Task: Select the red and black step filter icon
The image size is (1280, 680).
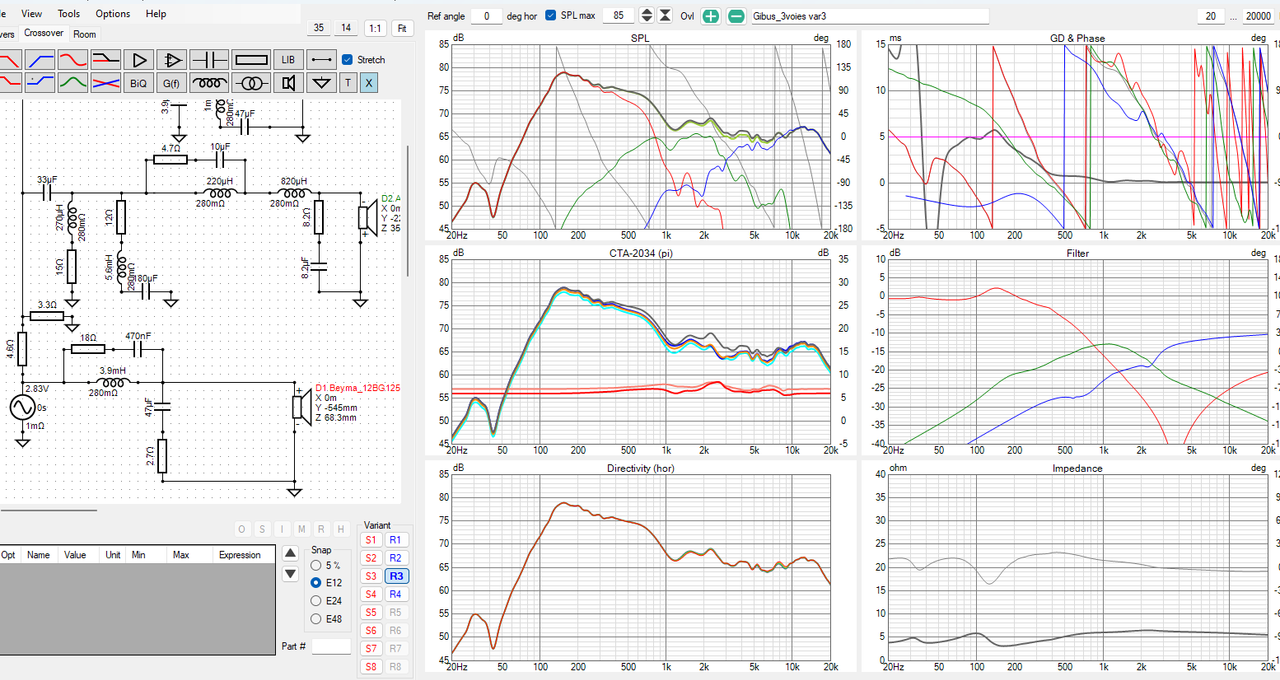Action: click(105, 60)
